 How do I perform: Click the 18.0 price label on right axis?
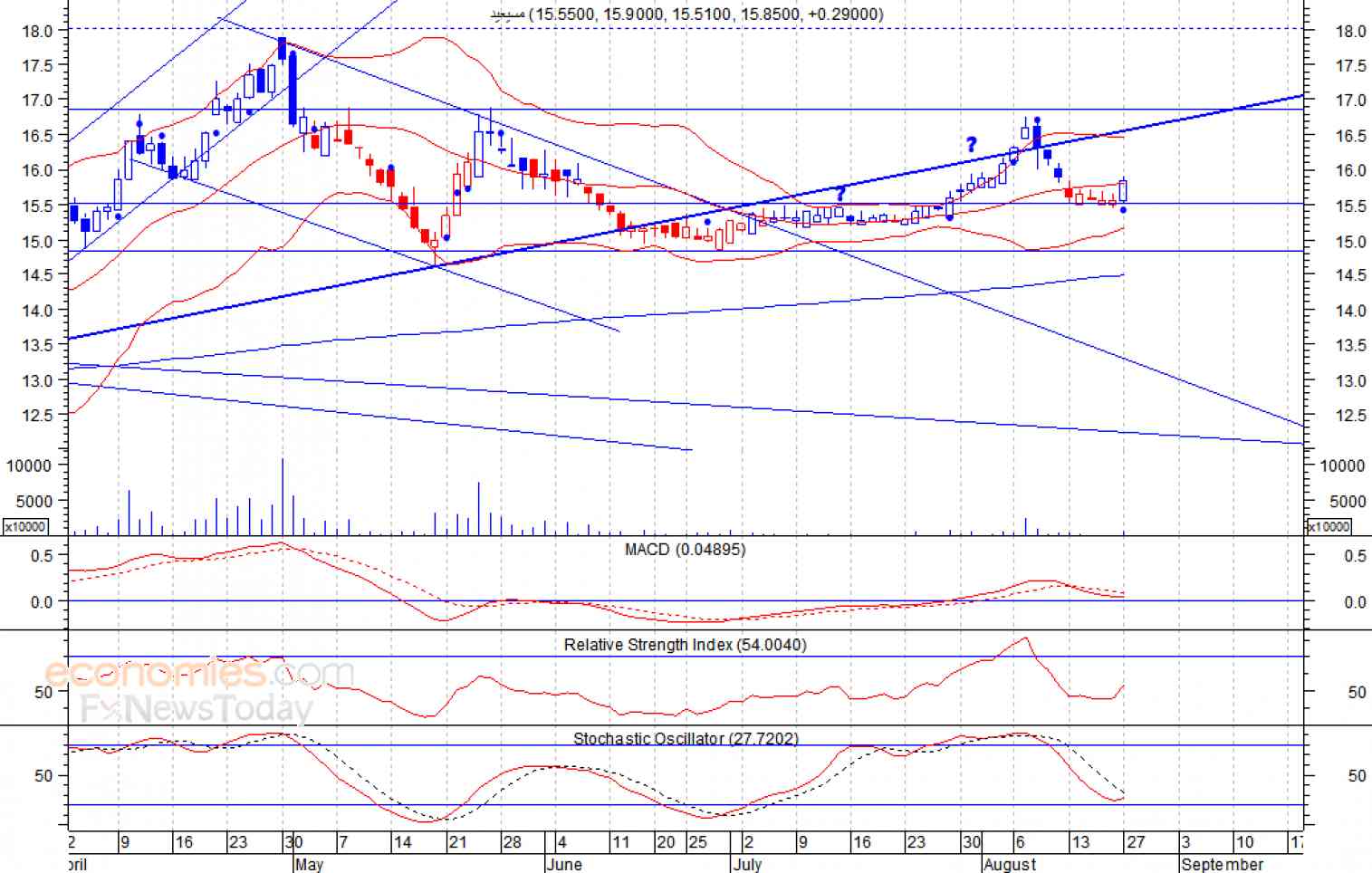tap(1350, 31)
